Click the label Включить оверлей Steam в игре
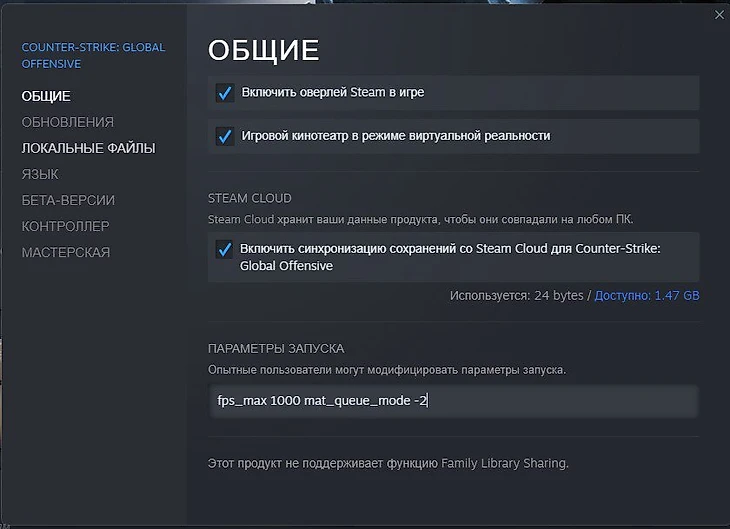 tap(332, 92)
